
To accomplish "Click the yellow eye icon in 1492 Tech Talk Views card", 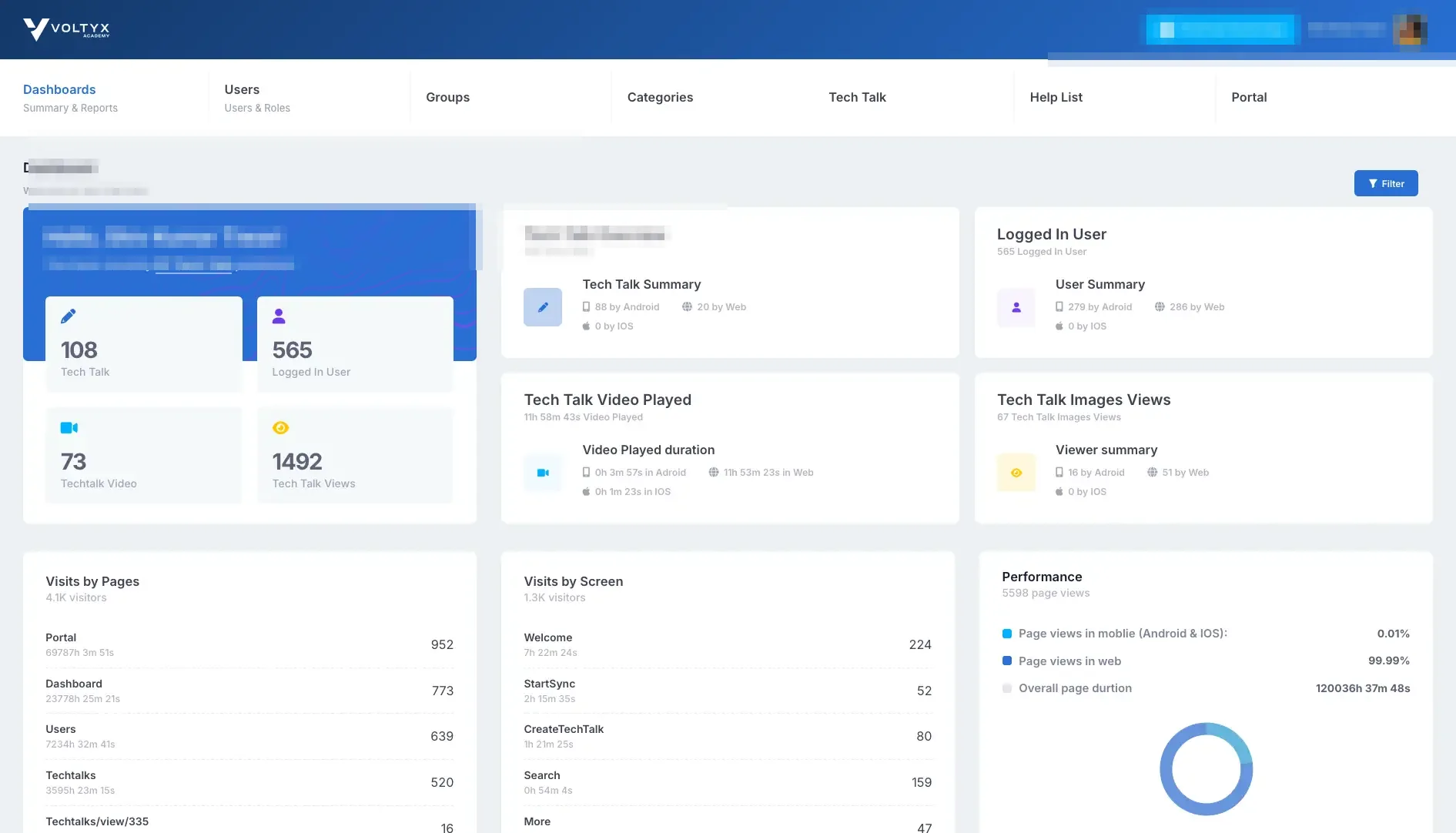I will click(280, 428).
